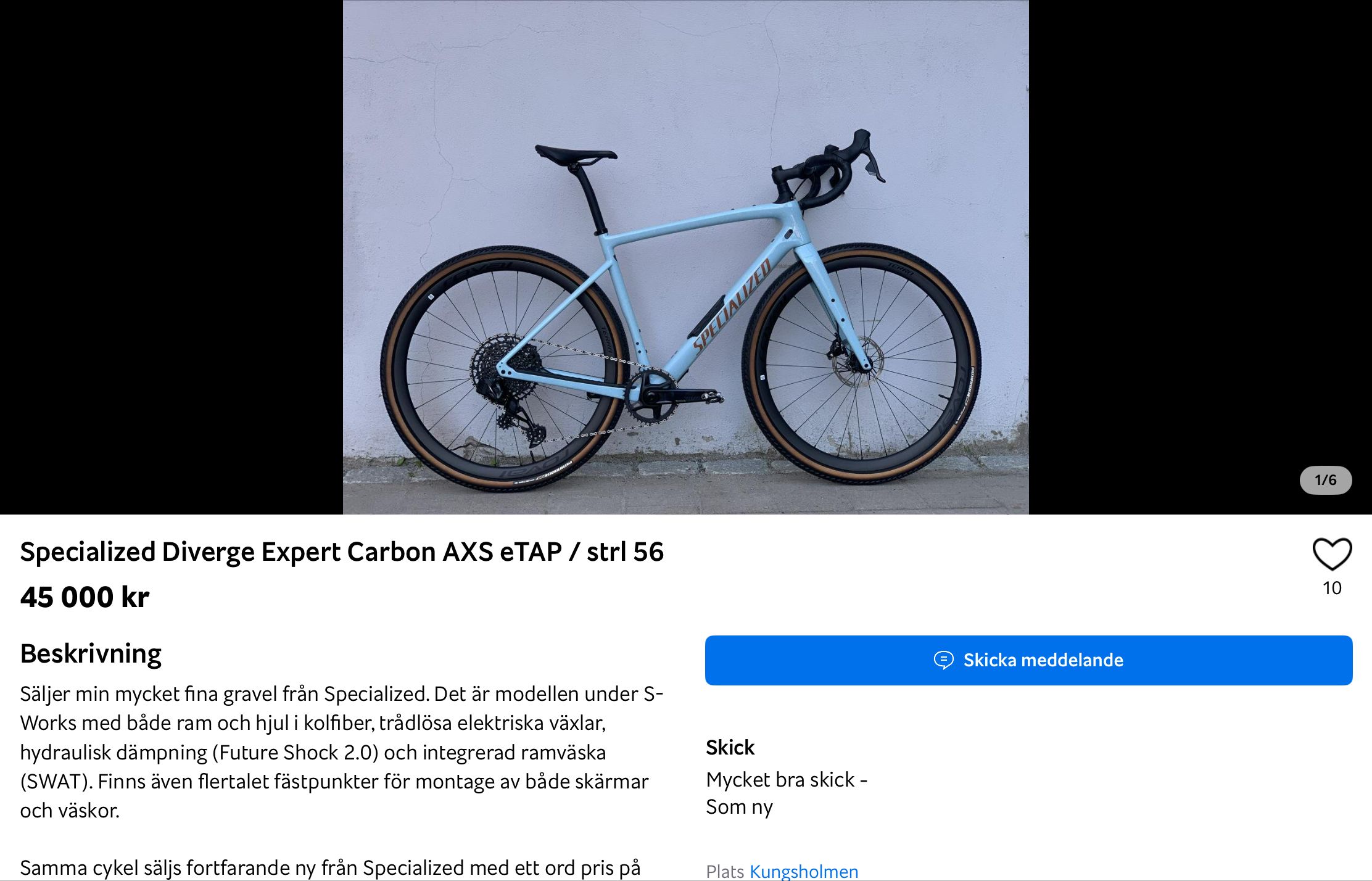The height and width of the screenshot is (881, 1372).
Task: Select the 'Mycket bra skick - Som ny' text
Action: [x=787, y=793]
